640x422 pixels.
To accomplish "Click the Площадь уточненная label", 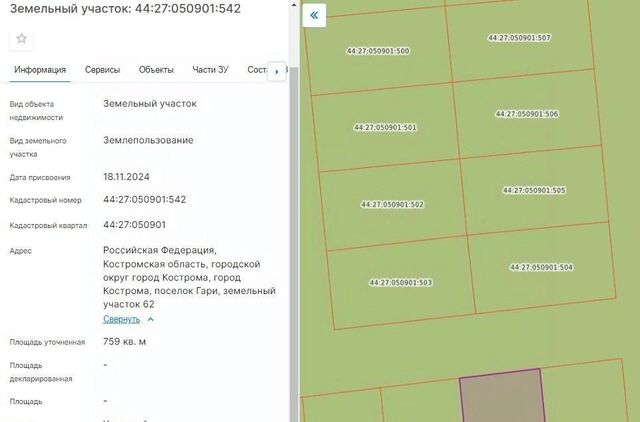I will point(47,342).
